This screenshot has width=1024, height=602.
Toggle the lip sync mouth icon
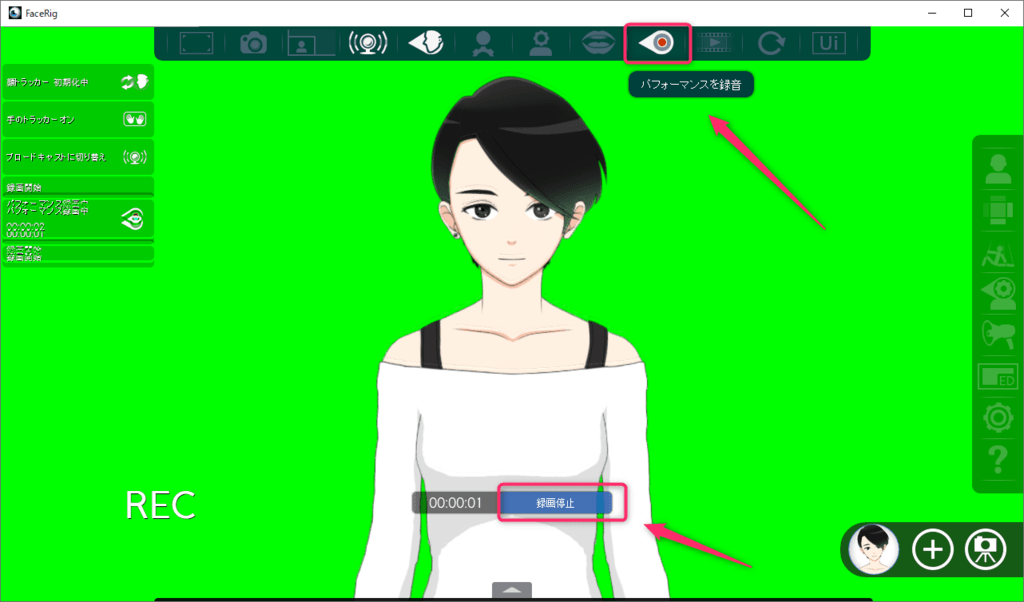pos(600,43)
